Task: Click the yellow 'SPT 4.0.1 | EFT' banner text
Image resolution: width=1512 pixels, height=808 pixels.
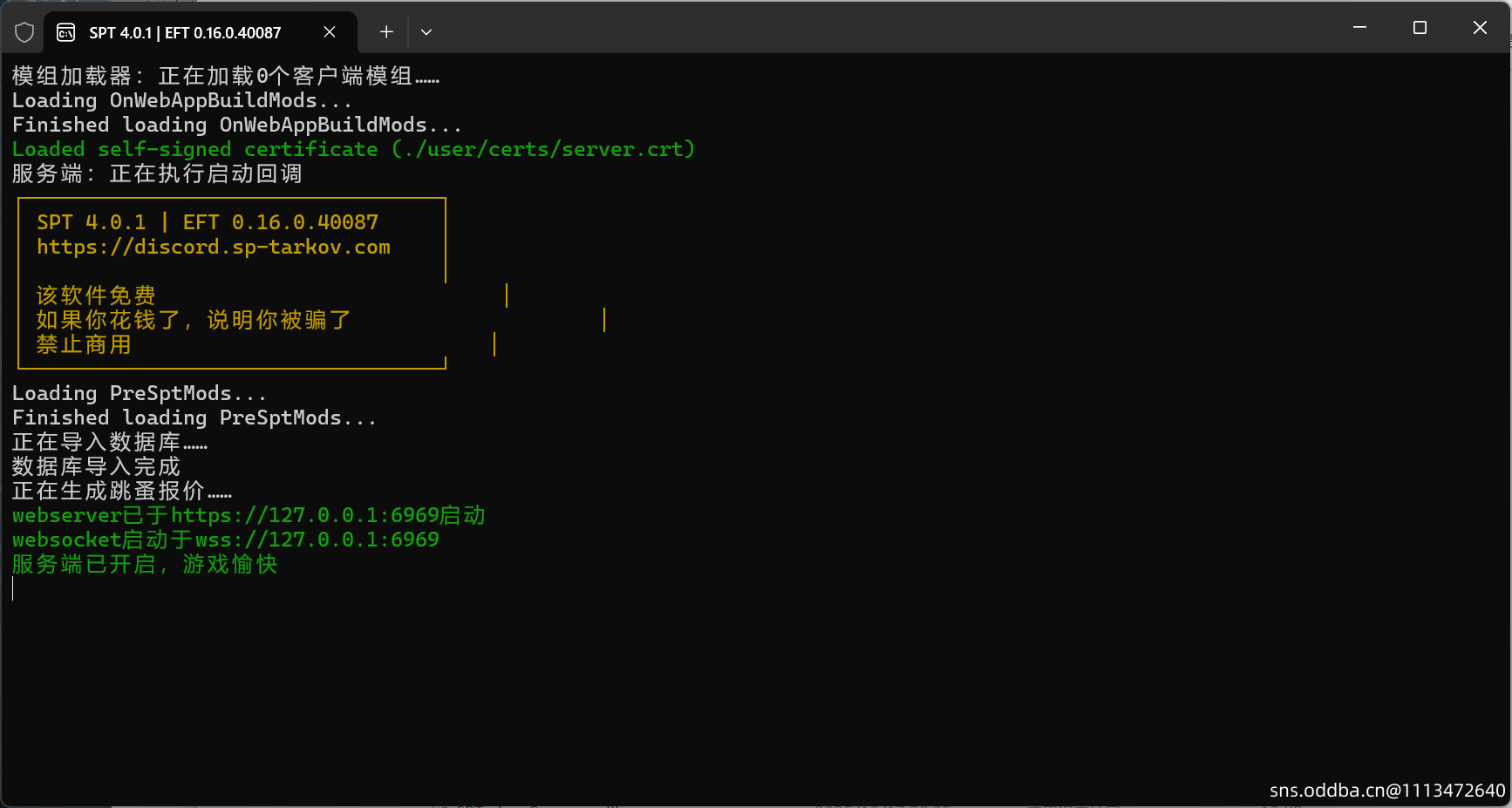Action: click(x=208, y=223)
